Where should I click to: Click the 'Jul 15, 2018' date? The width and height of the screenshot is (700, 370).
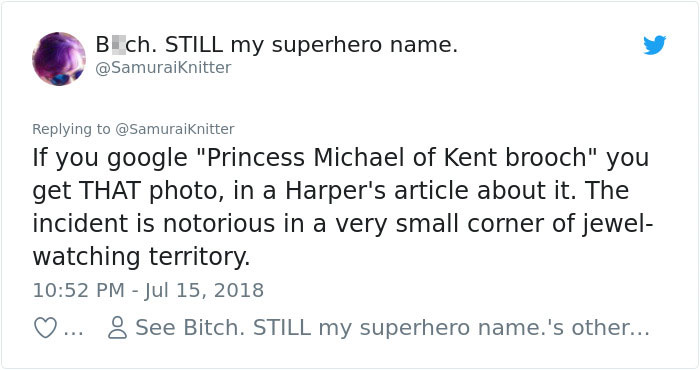tap(204, 290)
